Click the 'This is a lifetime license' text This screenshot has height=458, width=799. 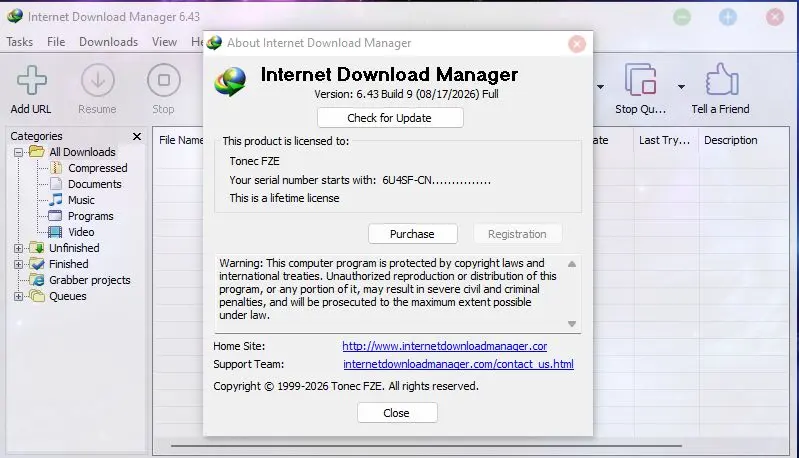point(284,198)
